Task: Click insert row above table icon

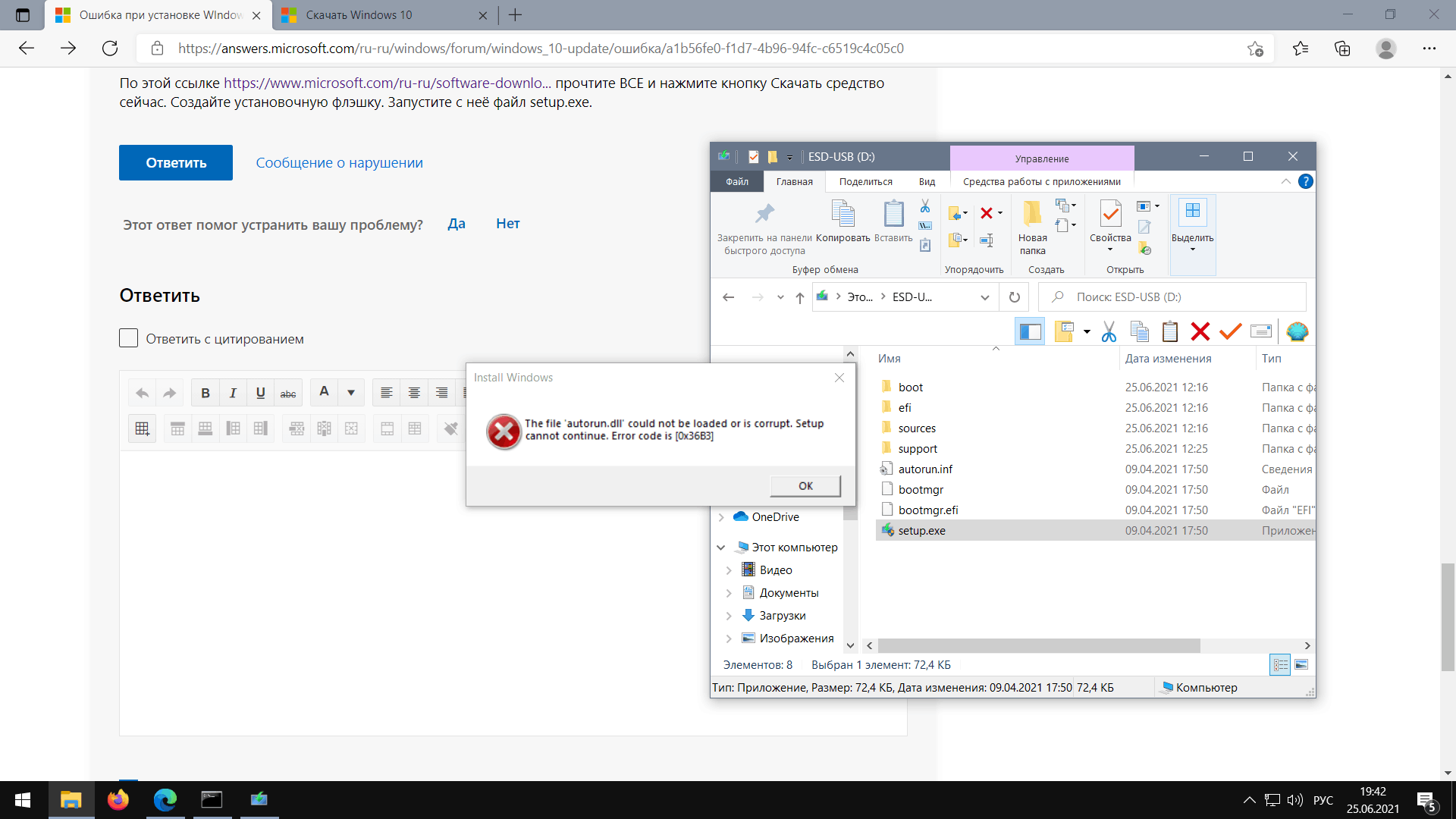Action: click(177, 428)
